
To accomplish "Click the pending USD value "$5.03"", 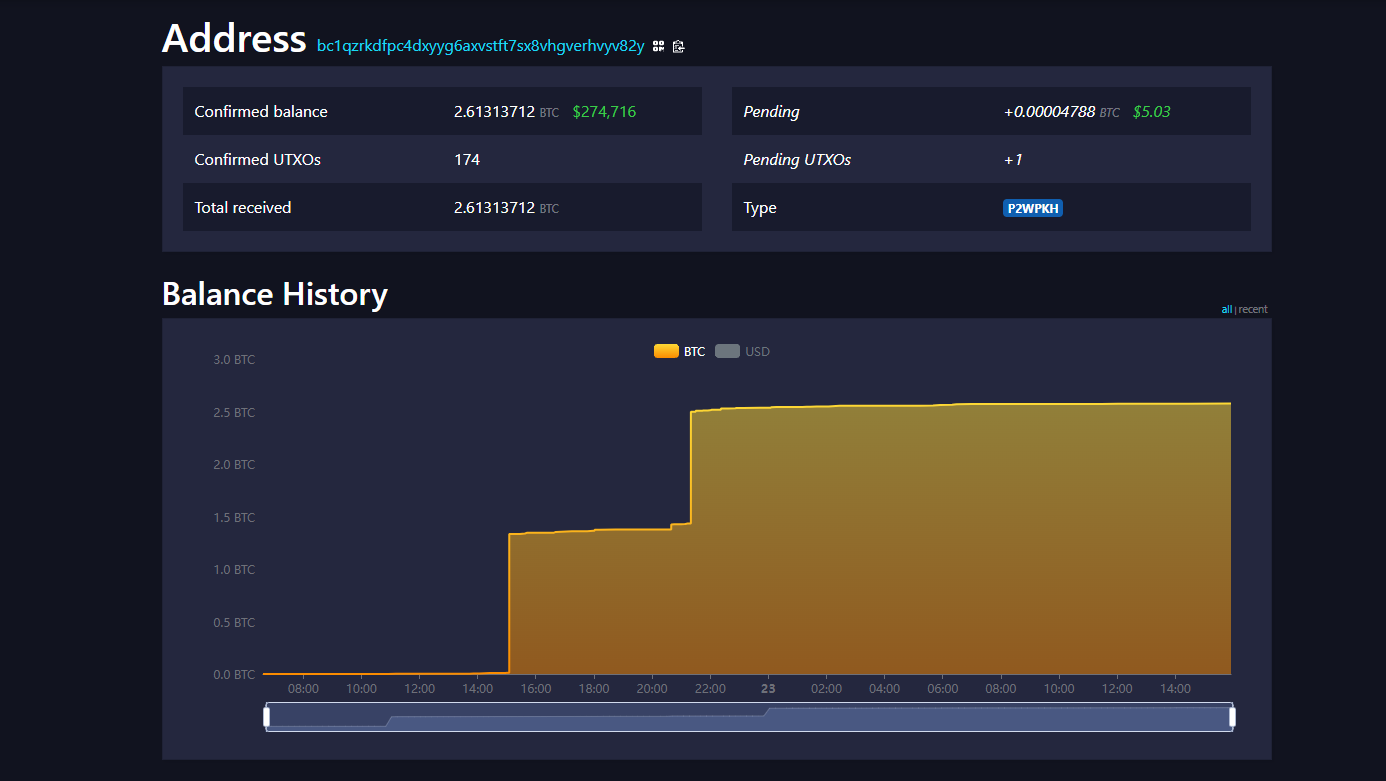I will tap(1152, 112).
